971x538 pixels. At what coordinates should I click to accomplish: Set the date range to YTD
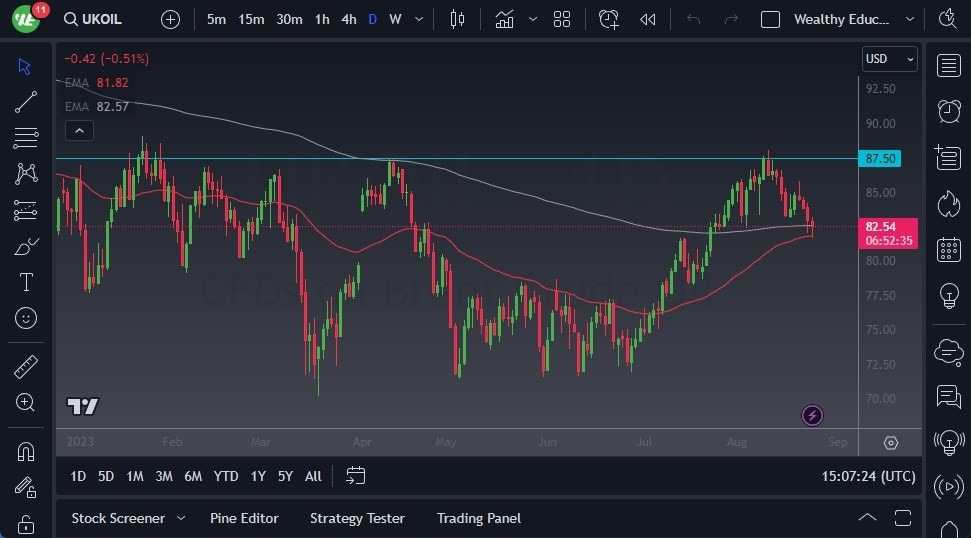click(226, 476)
